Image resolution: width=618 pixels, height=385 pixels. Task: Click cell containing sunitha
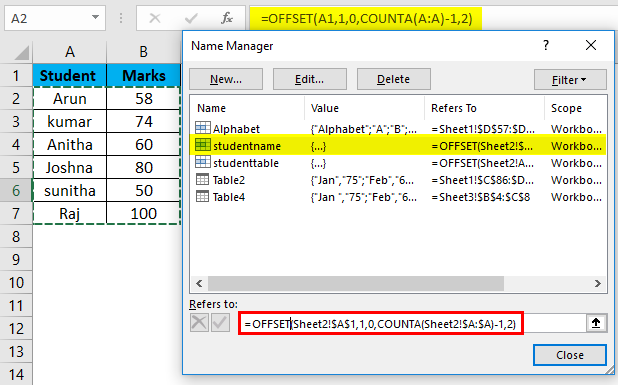(x=70, y=191)
